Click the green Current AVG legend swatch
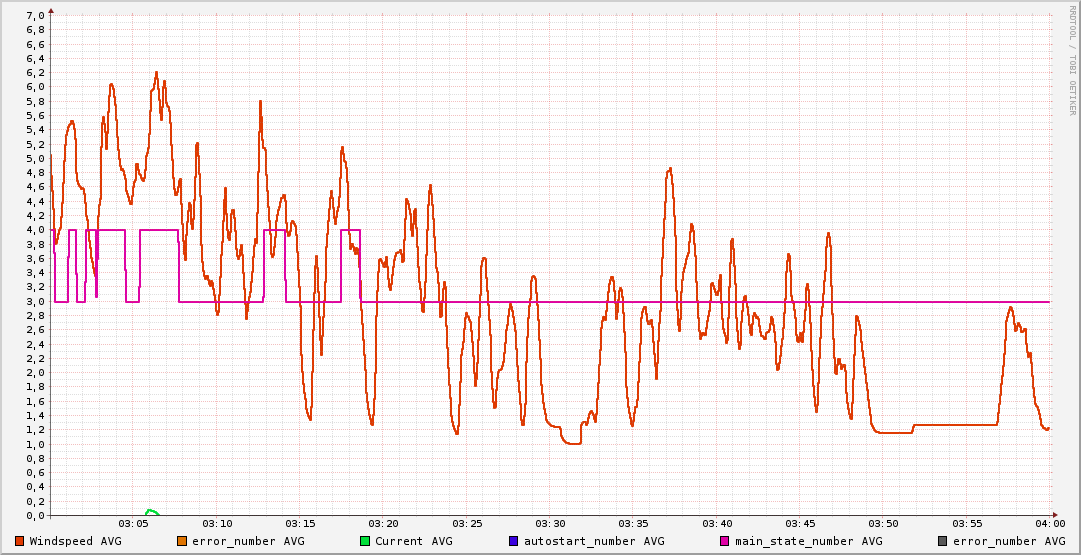The width and height of the screenshot is (1081, 555). pos(365,541)
